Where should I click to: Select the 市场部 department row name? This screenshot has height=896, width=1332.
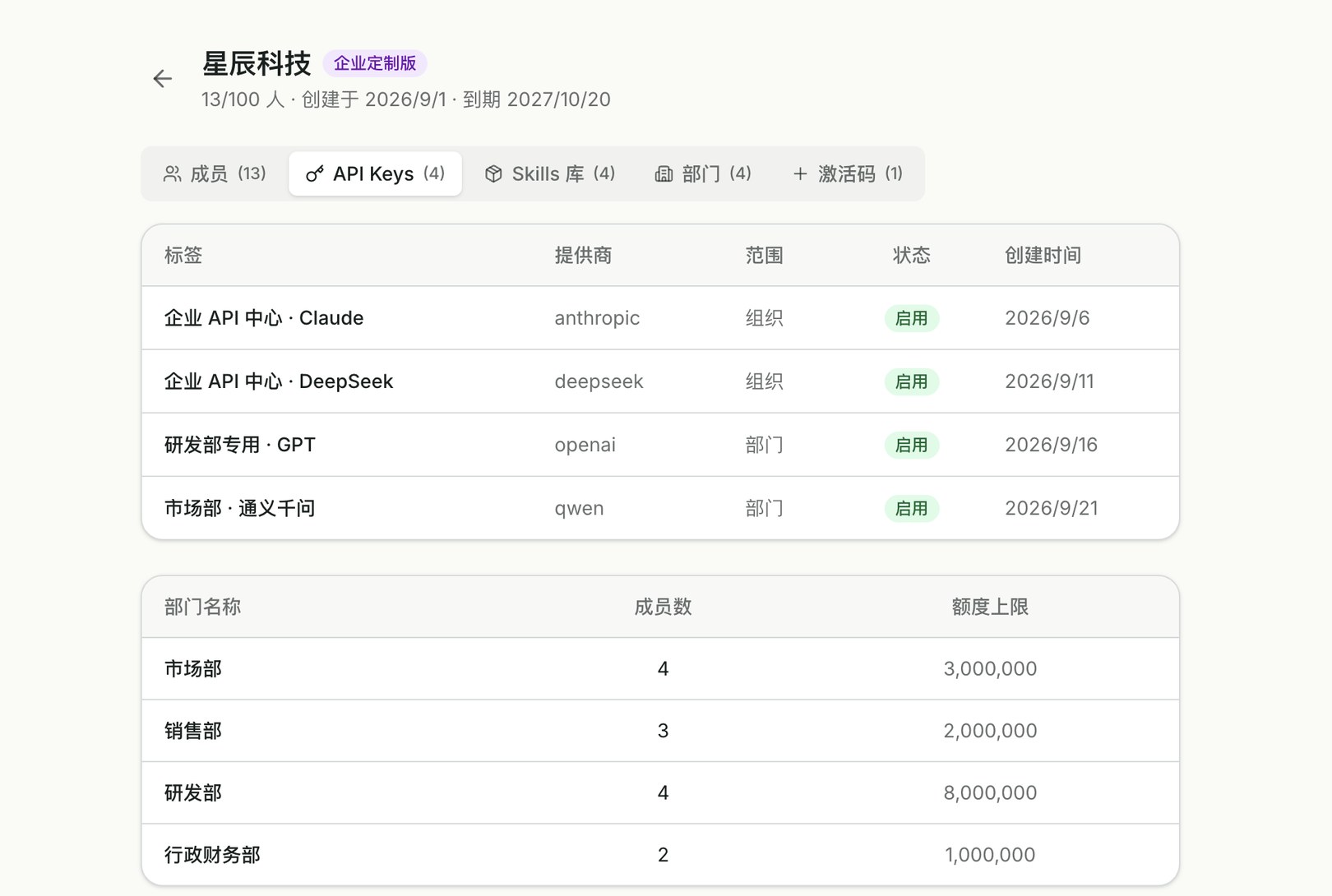pyautogui.click(x=193, y=669)
